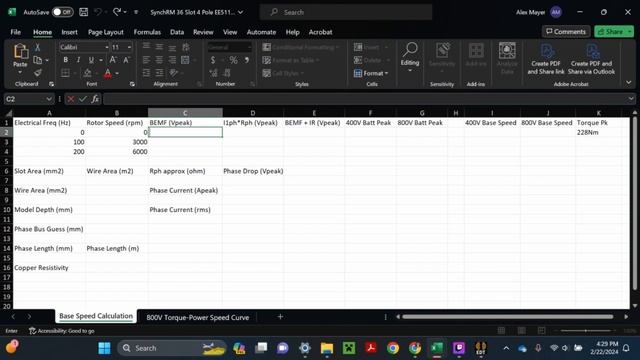Image resolution: width=640 pixels, height=360 pixels.
Task: Click the Copy icon
Action: pos(38,60)
